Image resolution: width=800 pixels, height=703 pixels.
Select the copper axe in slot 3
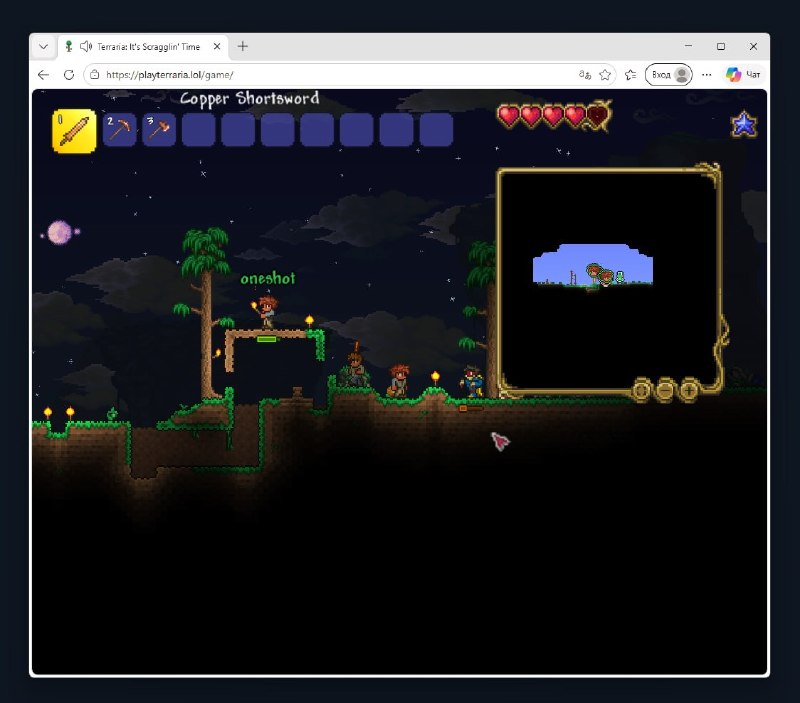(159, 130)
